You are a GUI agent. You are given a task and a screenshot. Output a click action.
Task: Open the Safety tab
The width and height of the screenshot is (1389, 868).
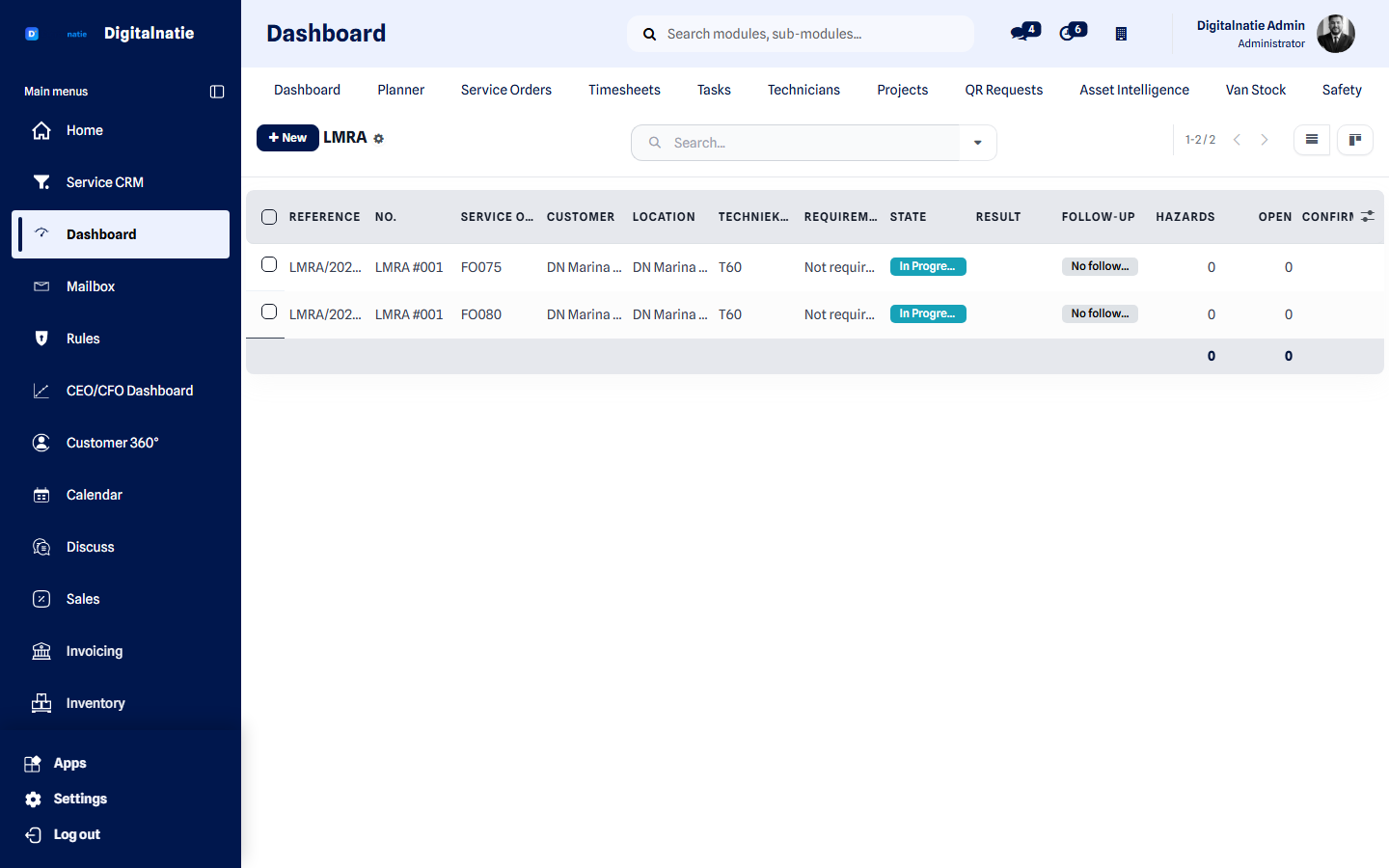click(1342, 90)
